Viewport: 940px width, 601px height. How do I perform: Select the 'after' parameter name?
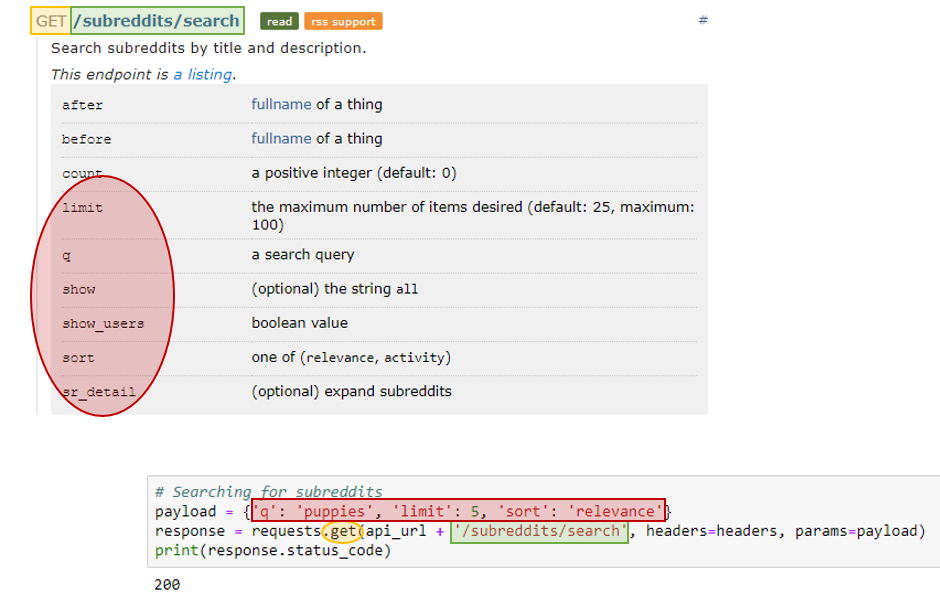[x=82, y=105]
